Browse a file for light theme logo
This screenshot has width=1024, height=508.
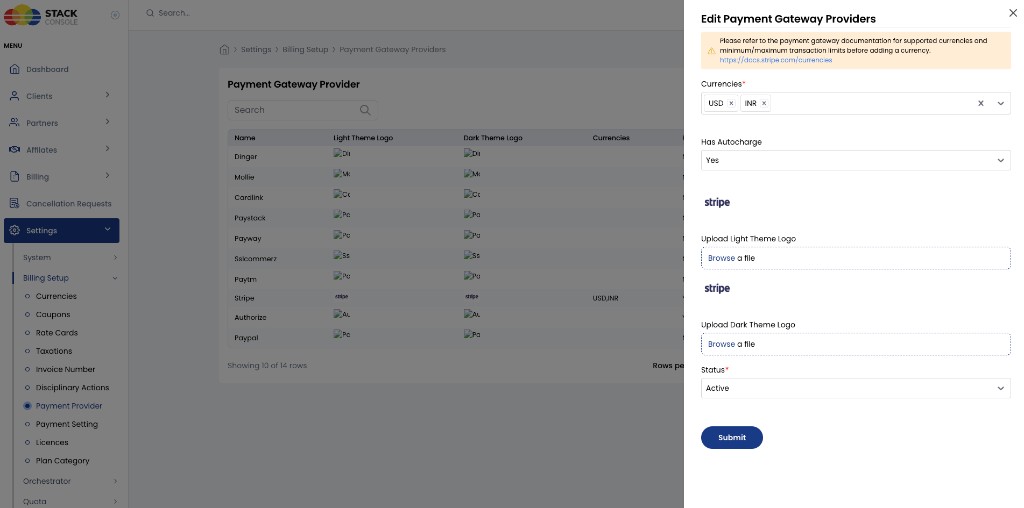856,259
